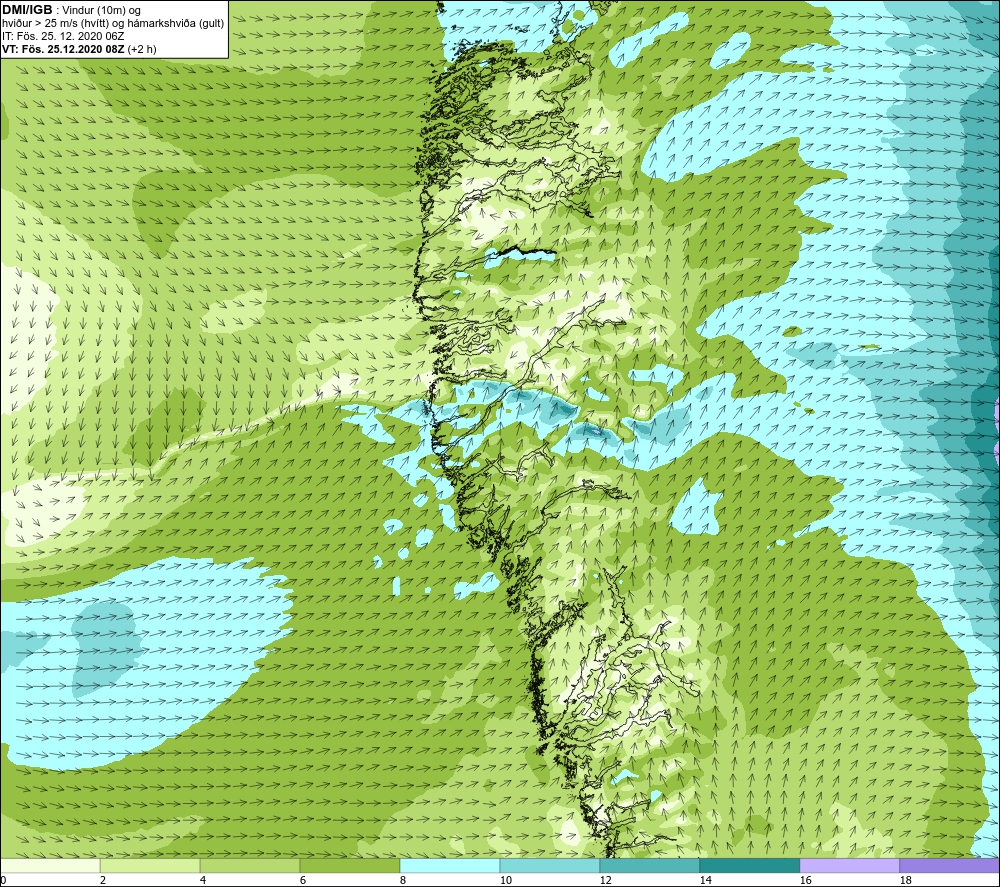This screenshot has height=887, width=1000.
Task: Click the legend tick label 8
Action: pyautogui.click(x=403, y=880)
